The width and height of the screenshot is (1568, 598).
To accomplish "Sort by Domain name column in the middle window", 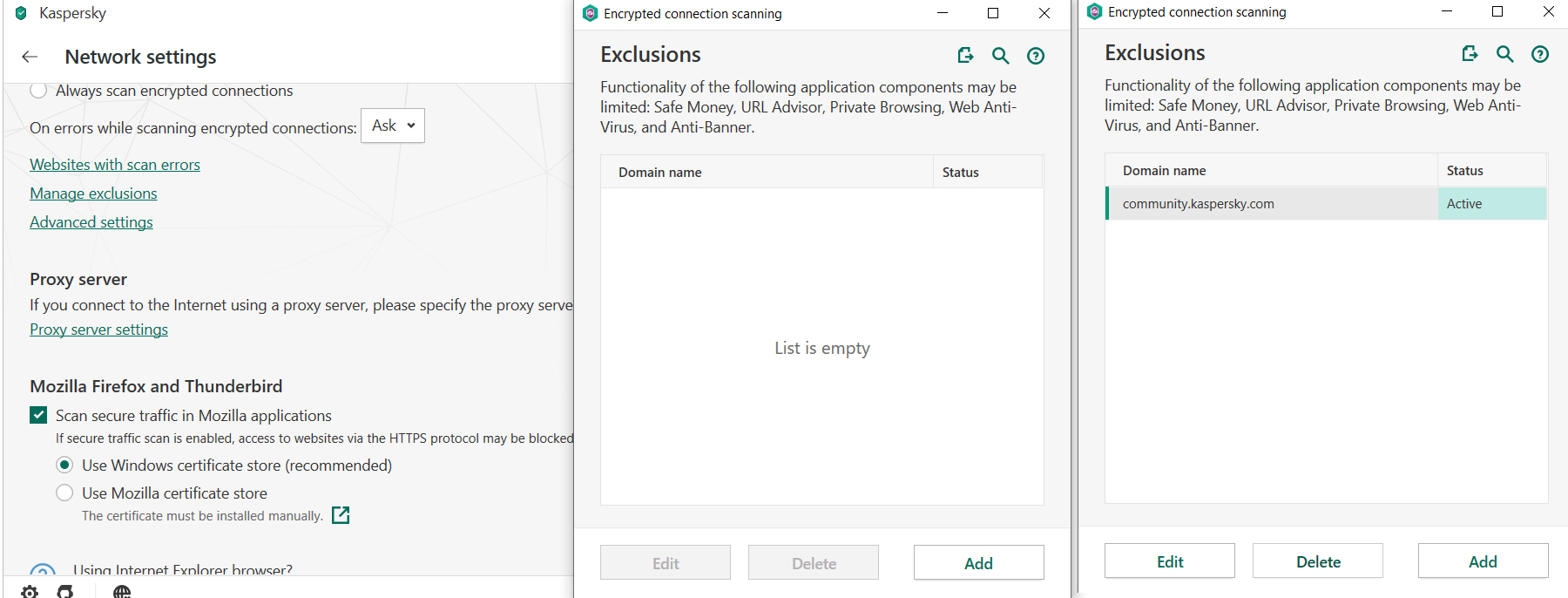I will (x=767, y=172).
